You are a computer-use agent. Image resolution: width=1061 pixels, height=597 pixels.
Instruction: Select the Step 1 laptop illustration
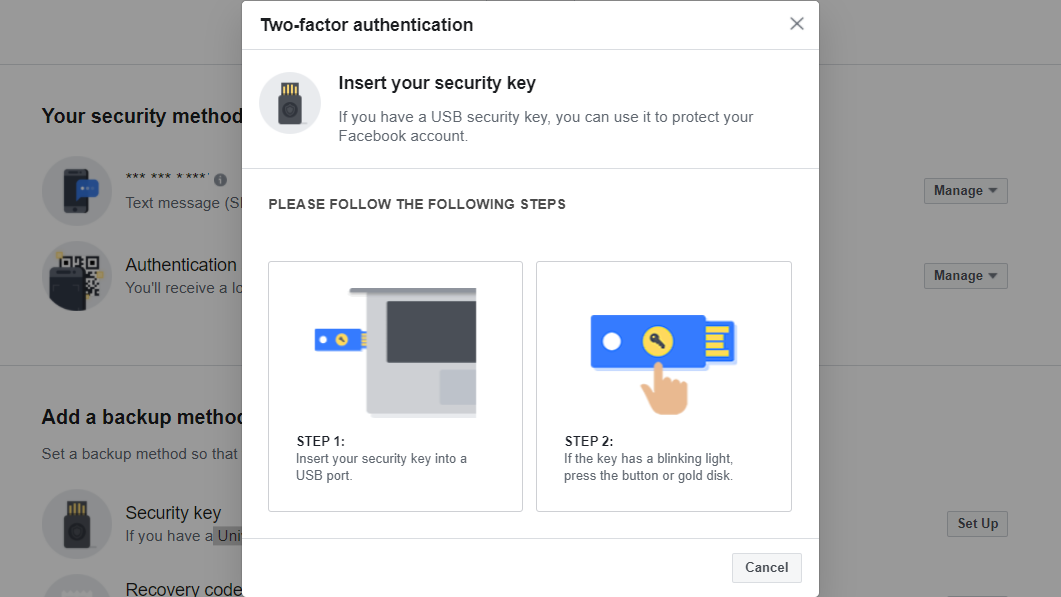(x=396, y=350)
